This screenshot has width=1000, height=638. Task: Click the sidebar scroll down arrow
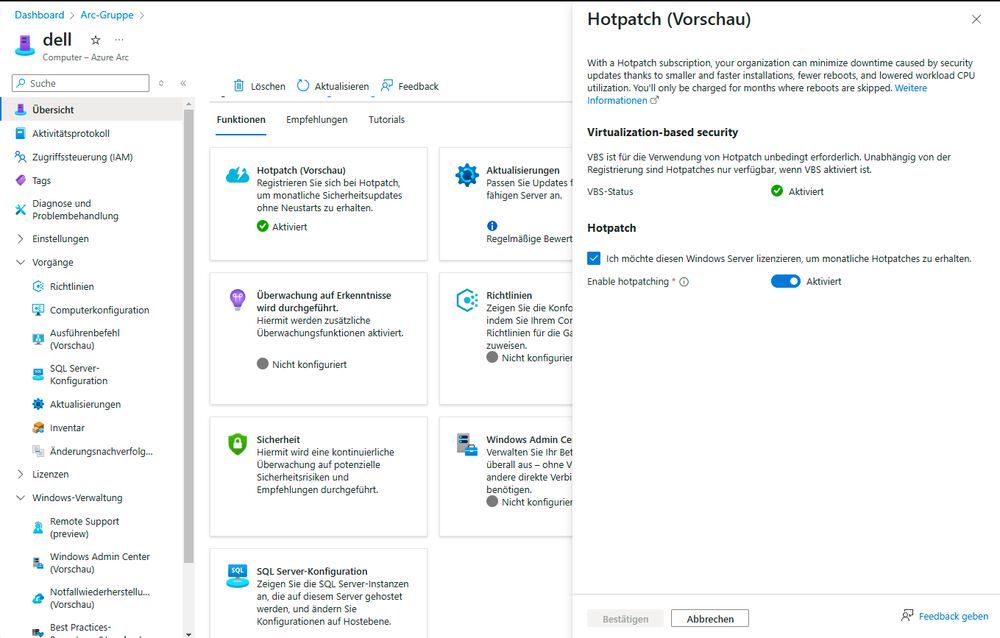pyautogui.click(x=188, y=634)
